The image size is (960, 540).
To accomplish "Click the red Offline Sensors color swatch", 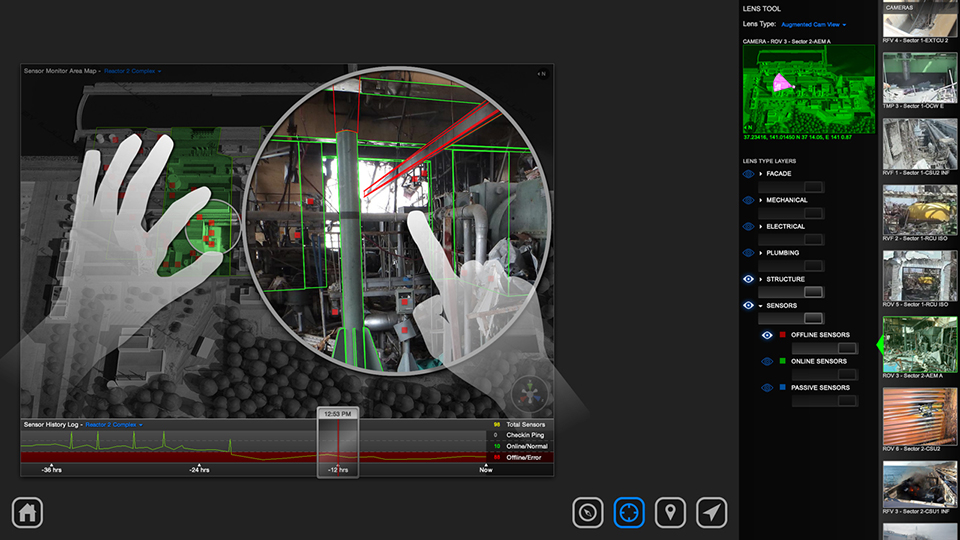I will (x=782, y=335).
